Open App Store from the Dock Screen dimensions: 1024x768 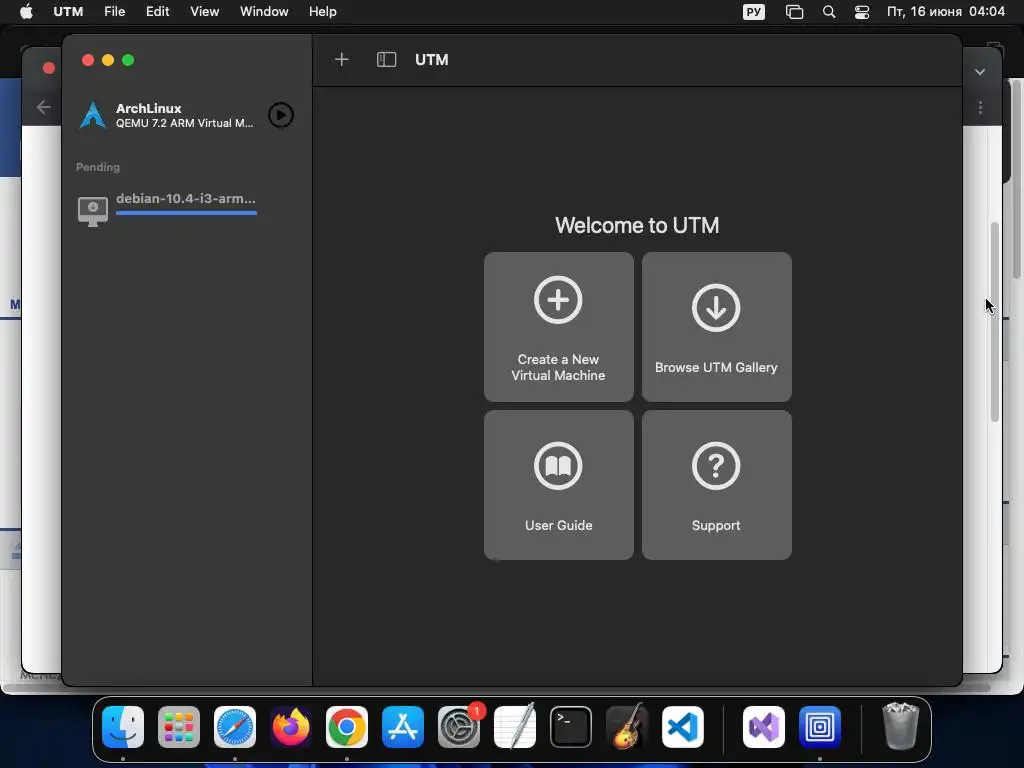tap(403, 727)
